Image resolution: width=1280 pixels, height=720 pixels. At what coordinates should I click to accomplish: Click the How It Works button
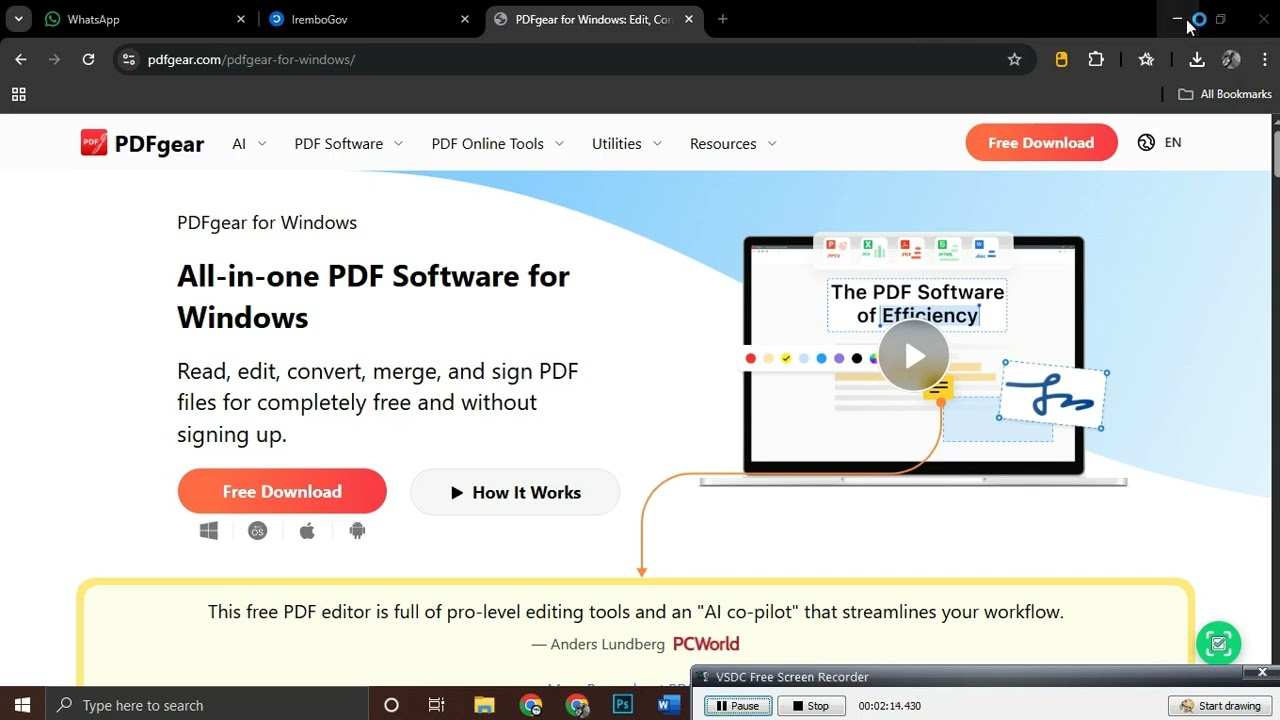coord(515,492)
